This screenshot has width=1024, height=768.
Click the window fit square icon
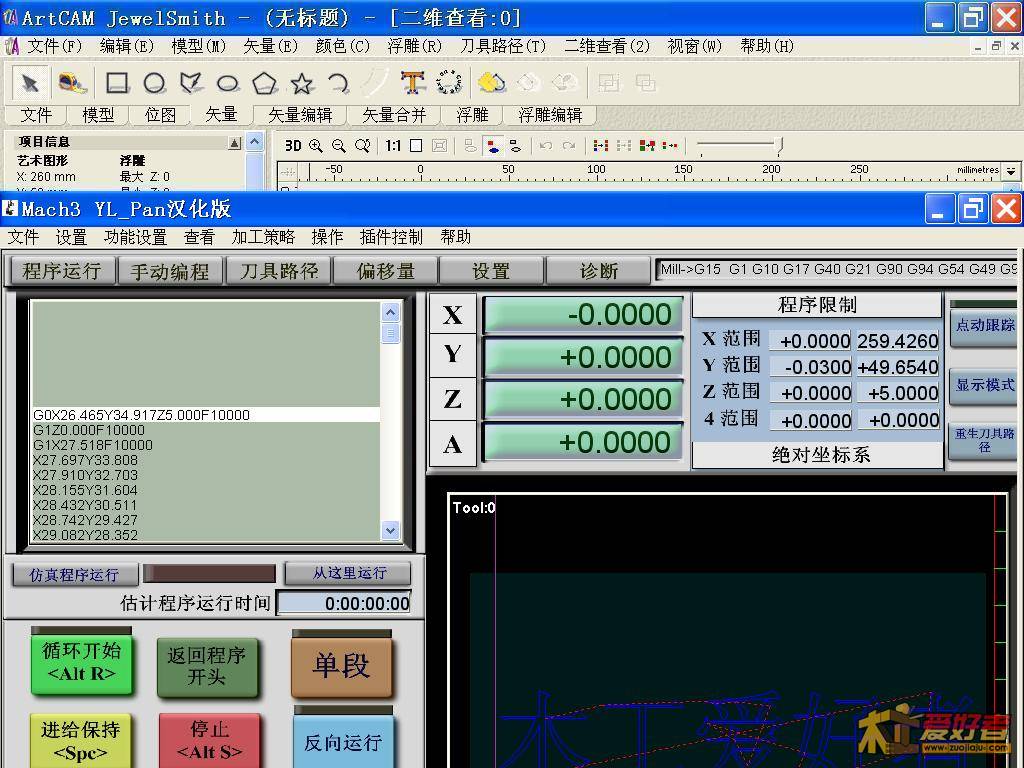tap(416, 146)
